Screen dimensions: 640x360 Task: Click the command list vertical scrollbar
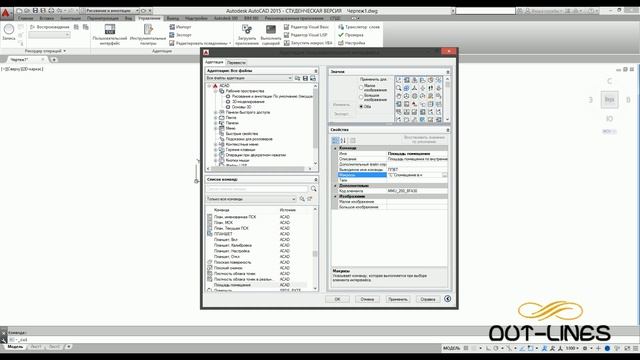point(315,249)
